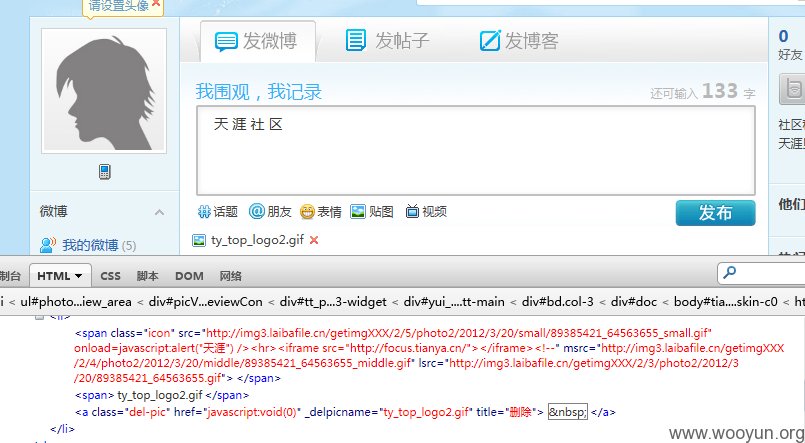The height and width of the screenshot is (443, 805).
Task: Switch to the 发帖子 tab
Action: [388, 41]
